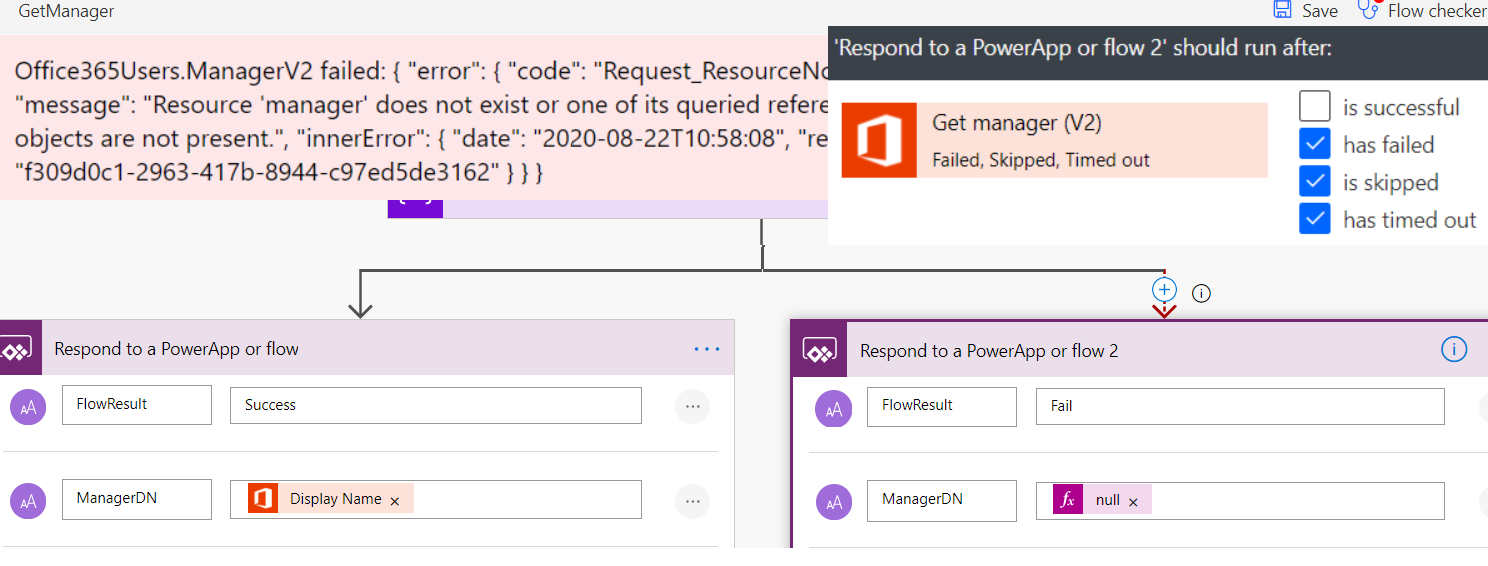Edit the Success value field
This screenshot has height=566, width=1488.
point(436,405)
